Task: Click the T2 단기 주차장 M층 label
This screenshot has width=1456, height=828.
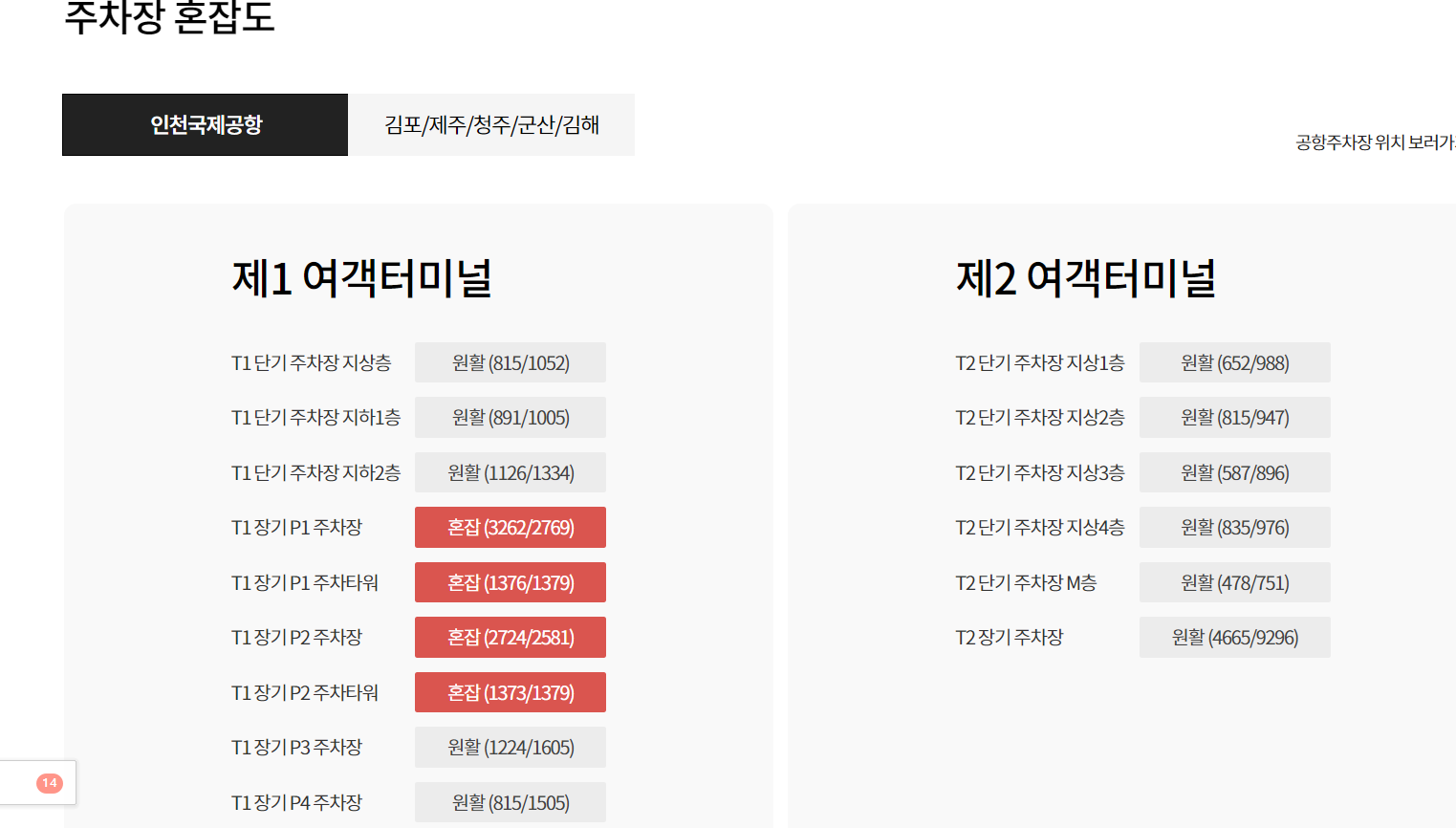Action: click(1026, 583)
